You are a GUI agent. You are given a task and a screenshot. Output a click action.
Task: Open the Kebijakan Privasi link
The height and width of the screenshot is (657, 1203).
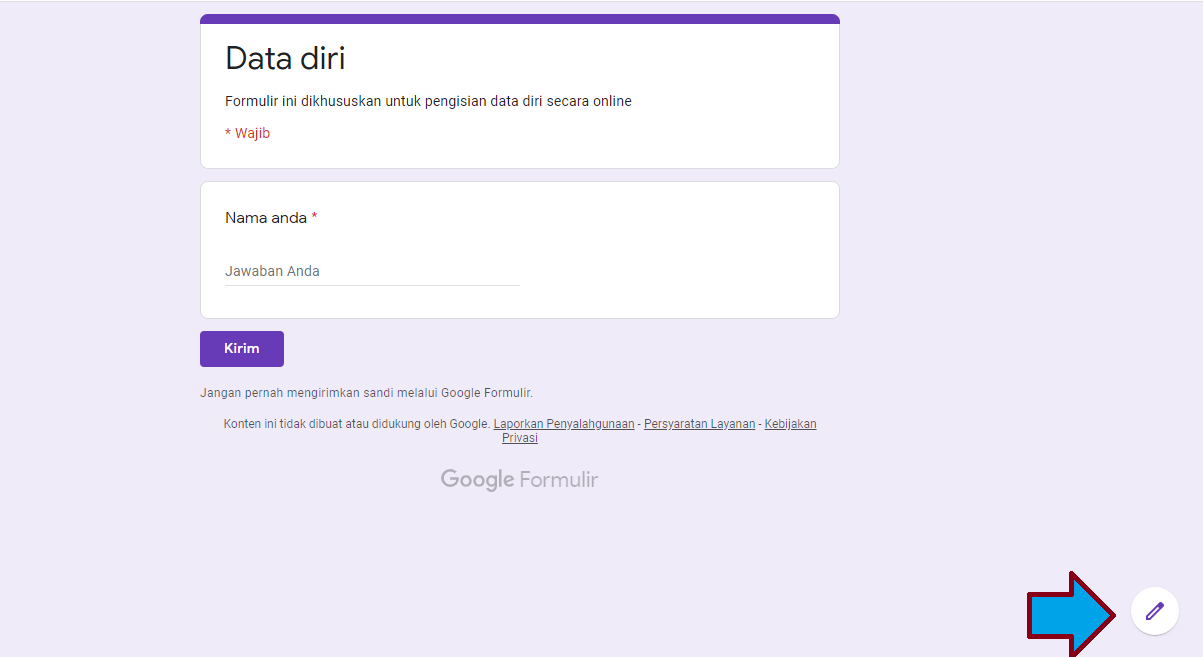tap(790, 423)
